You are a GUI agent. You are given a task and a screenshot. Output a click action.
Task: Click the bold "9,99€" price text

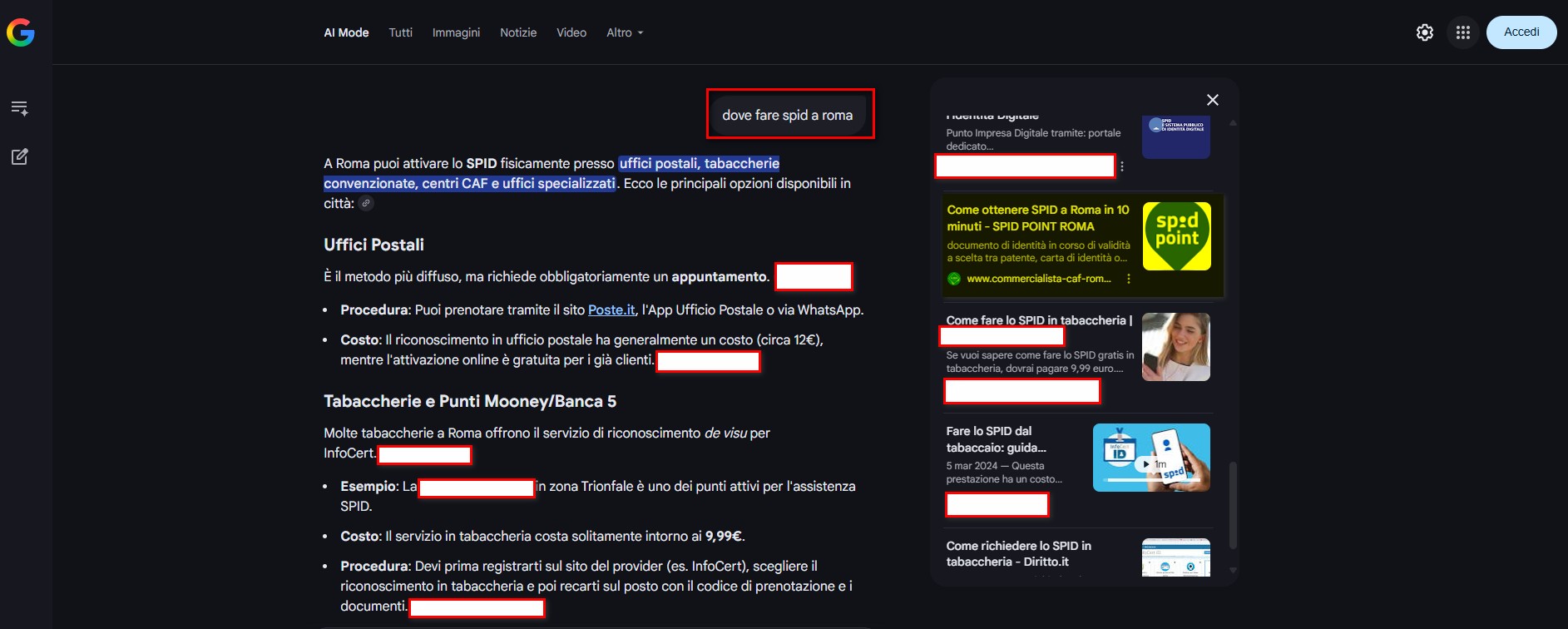click(x=724, y=536)
